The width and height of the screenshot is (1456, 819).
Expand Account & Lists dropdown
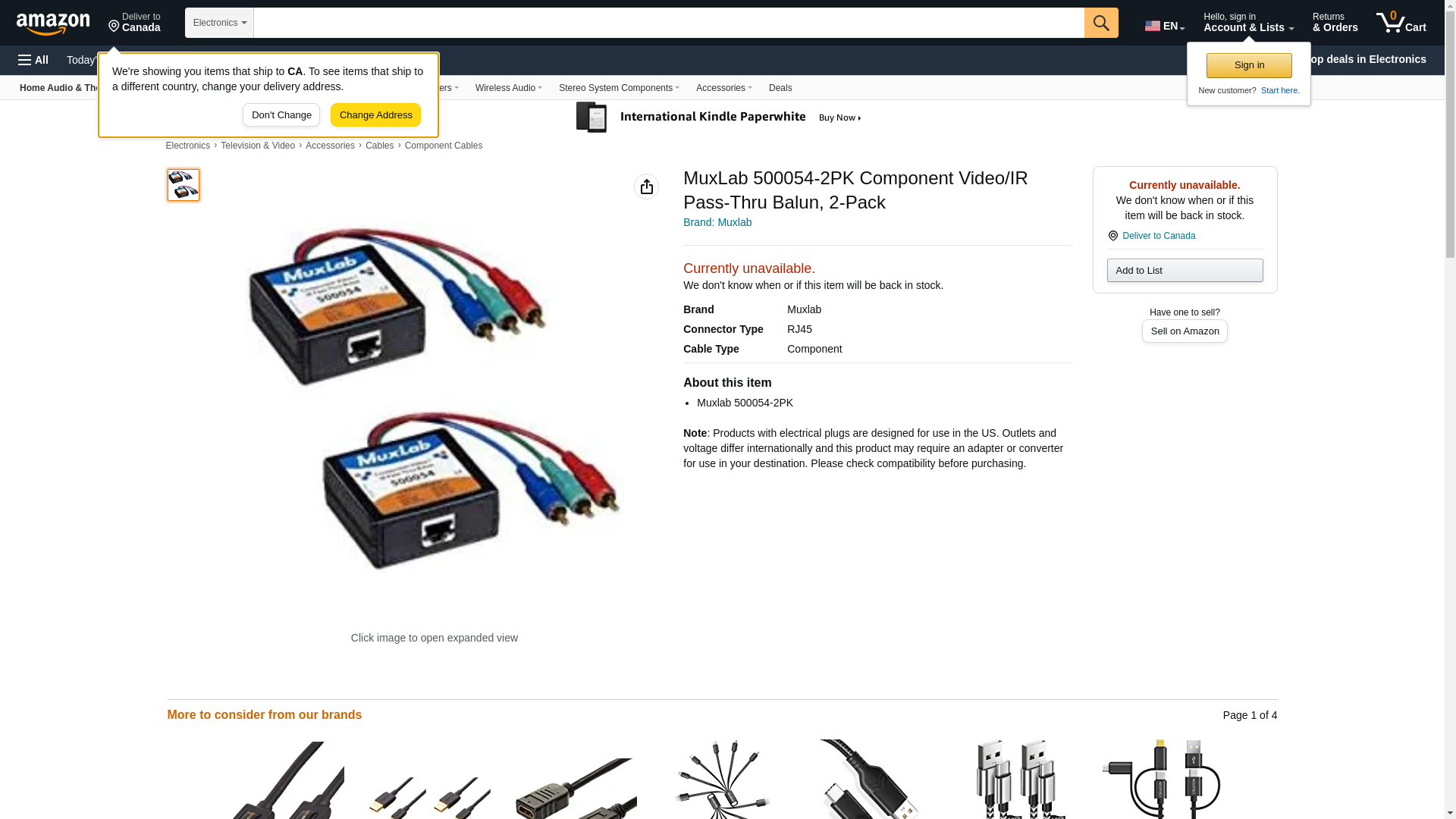pos(1248,23)
